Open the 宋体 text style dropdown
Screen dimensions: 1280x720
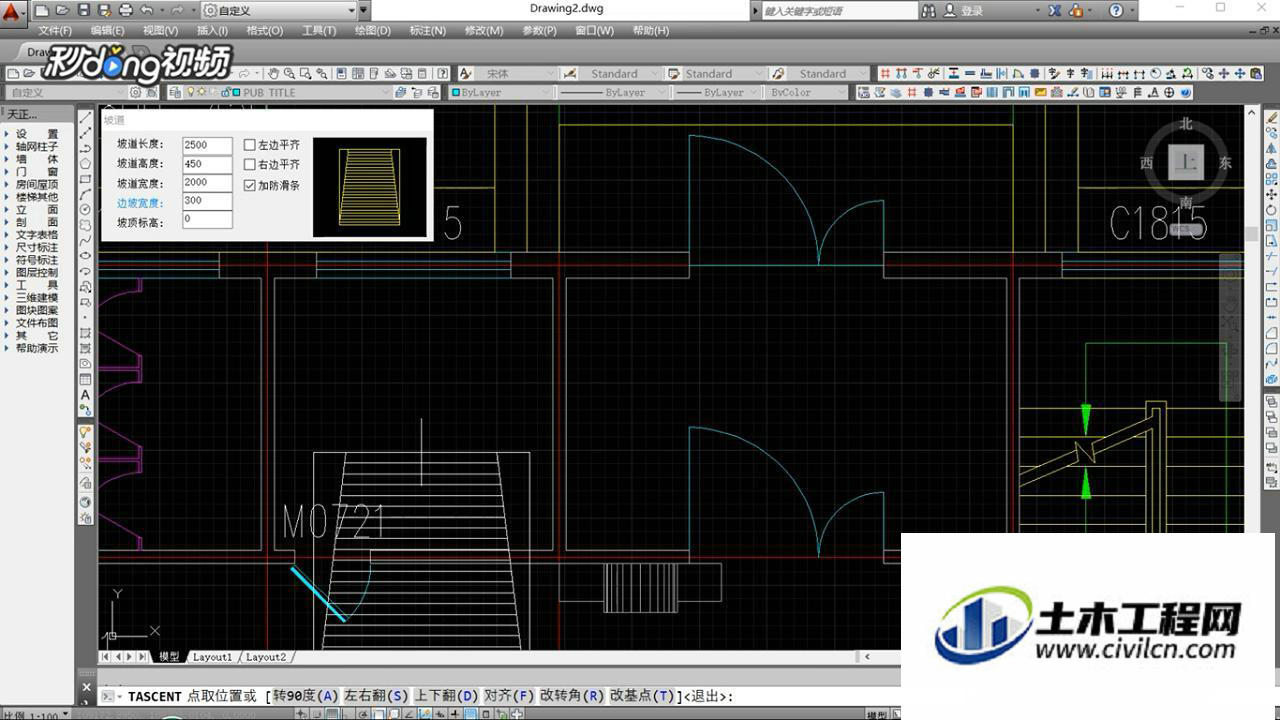516,73
